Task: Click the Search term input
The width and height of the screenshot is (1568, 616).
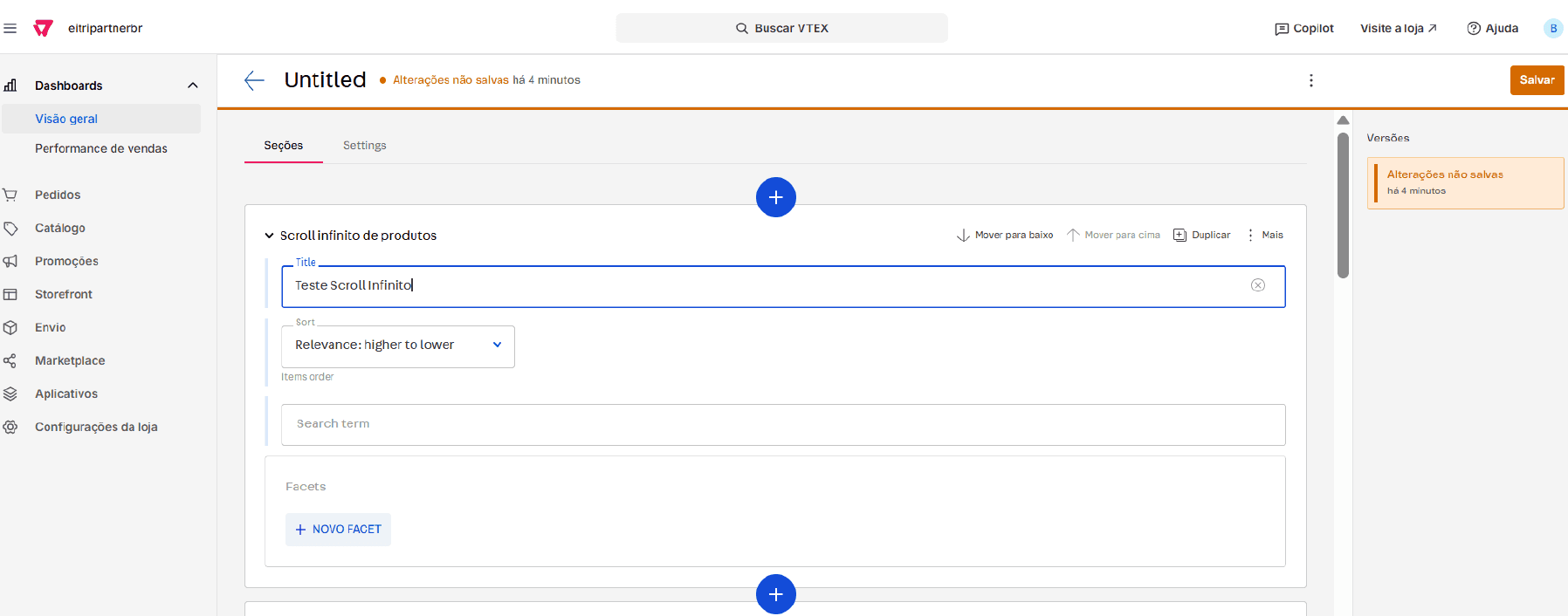Action: 783,425
